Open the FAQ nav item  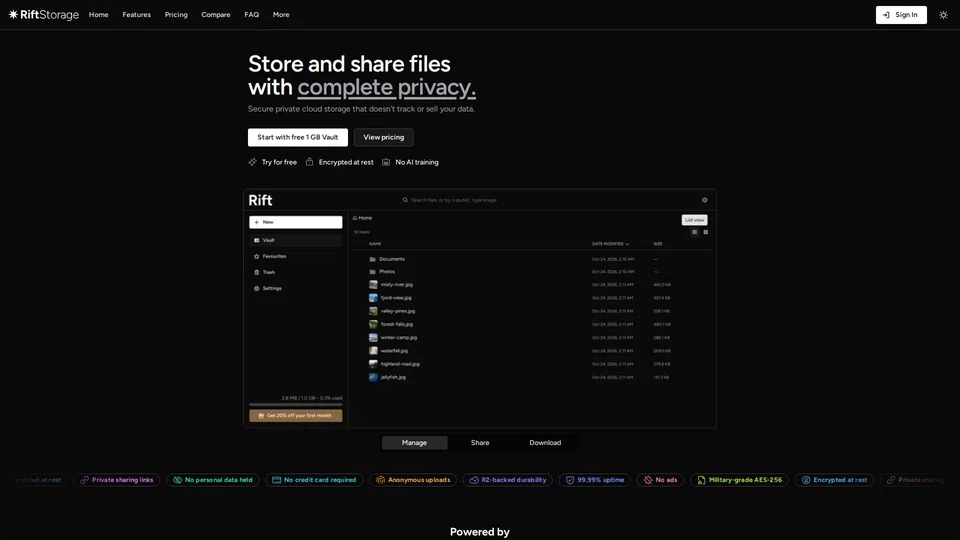click(x=252, y=15)
